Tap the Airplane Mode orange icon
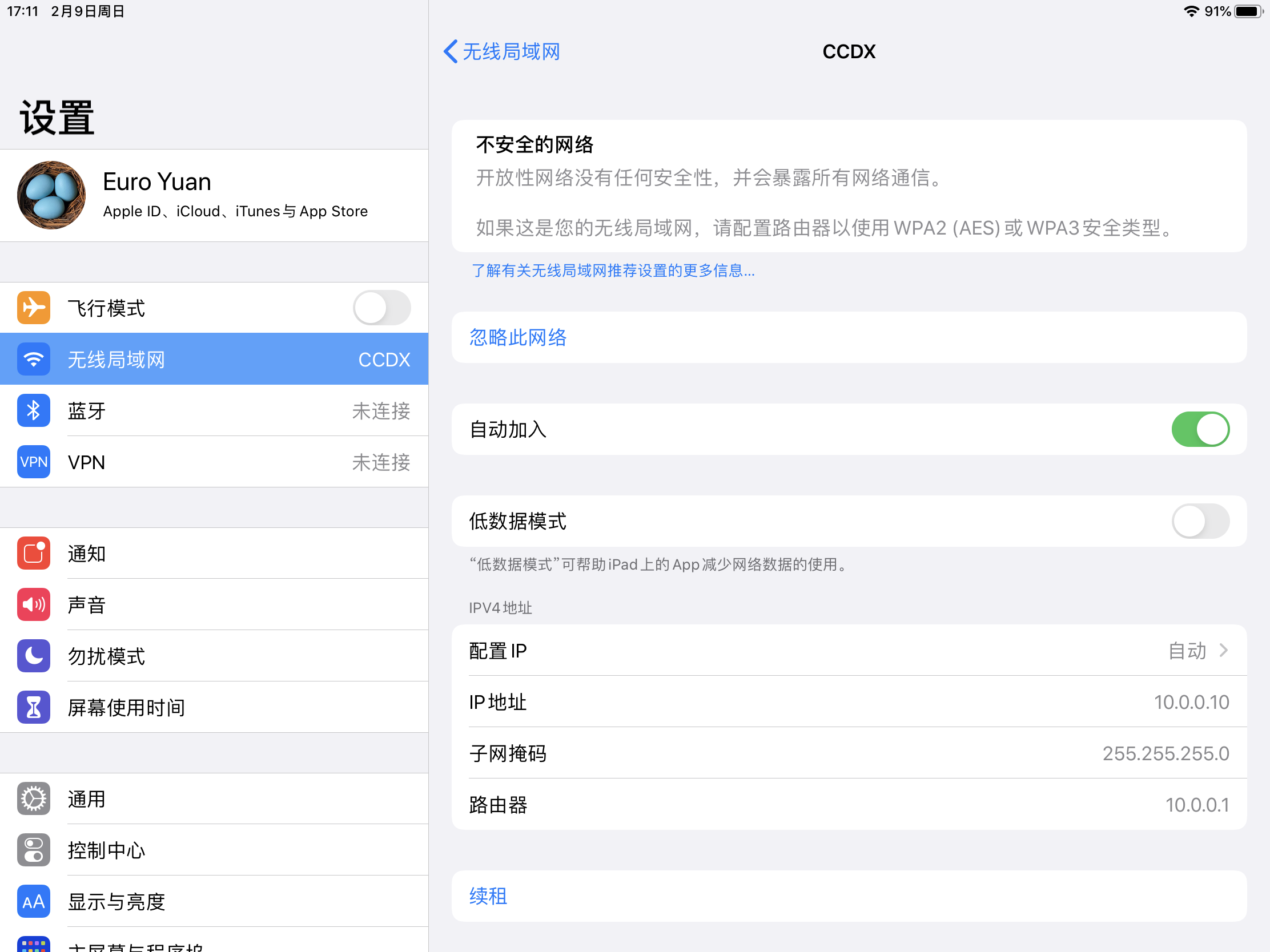Screen dimensions: 1270x952 point(33,308)
